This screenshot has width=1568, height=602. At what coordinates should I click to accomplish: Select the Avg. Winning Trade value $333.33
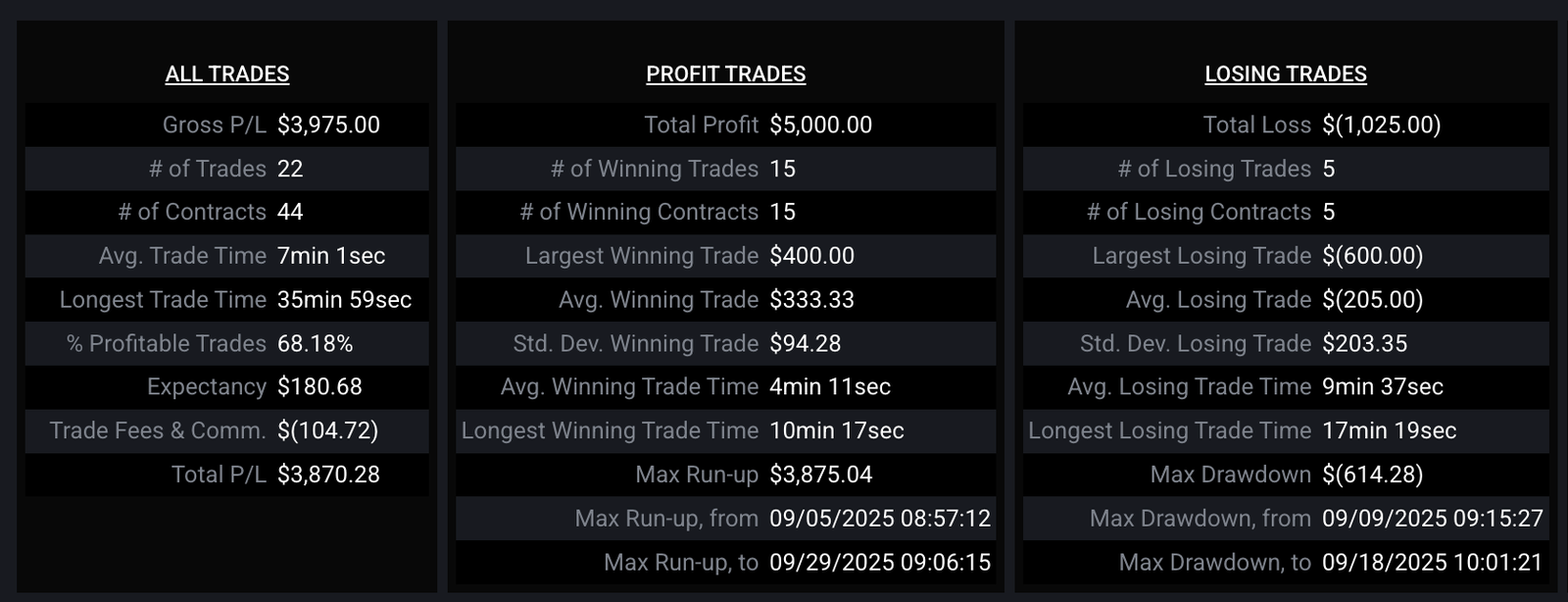click(x=811, y=300)
